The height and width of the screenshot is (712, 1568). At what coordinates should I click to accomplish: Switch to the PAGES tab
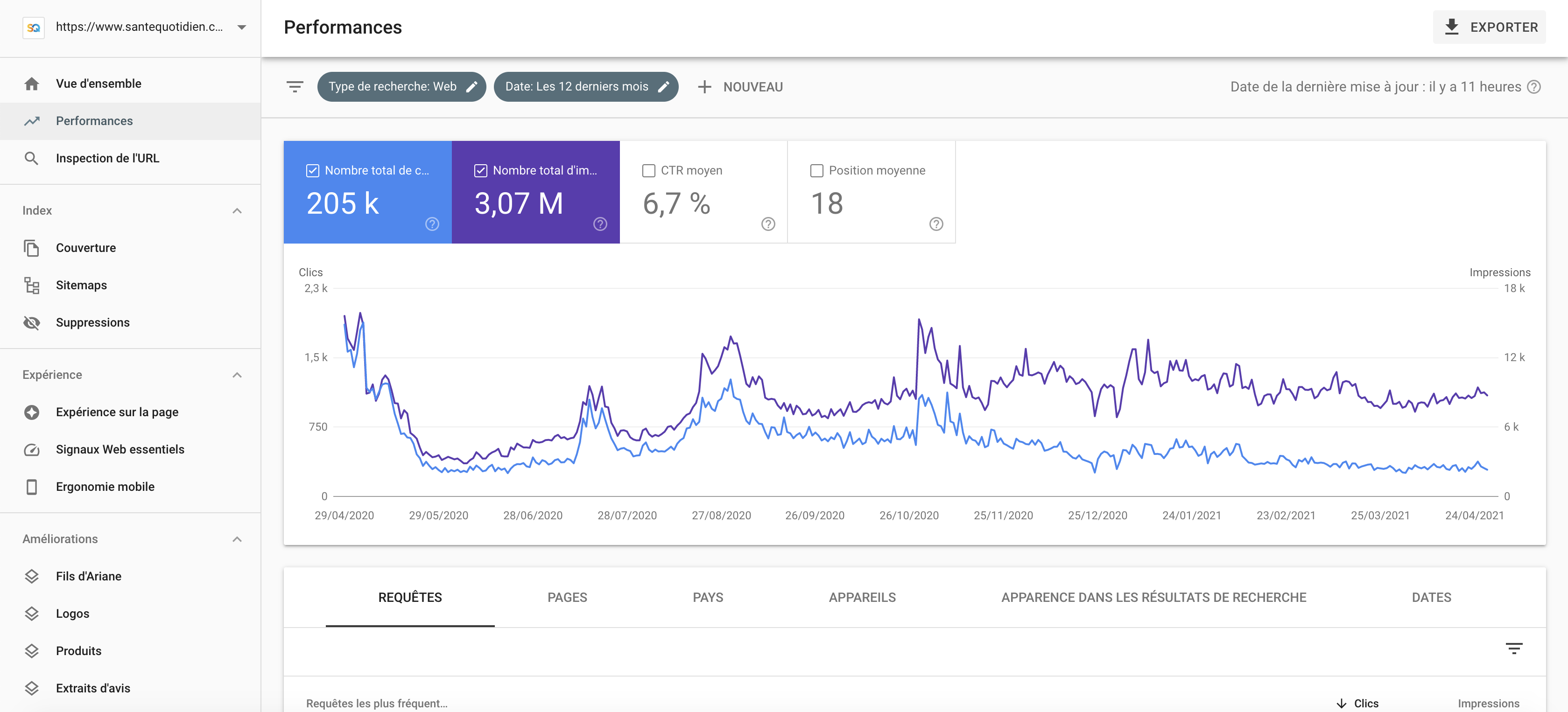(567, 598)
